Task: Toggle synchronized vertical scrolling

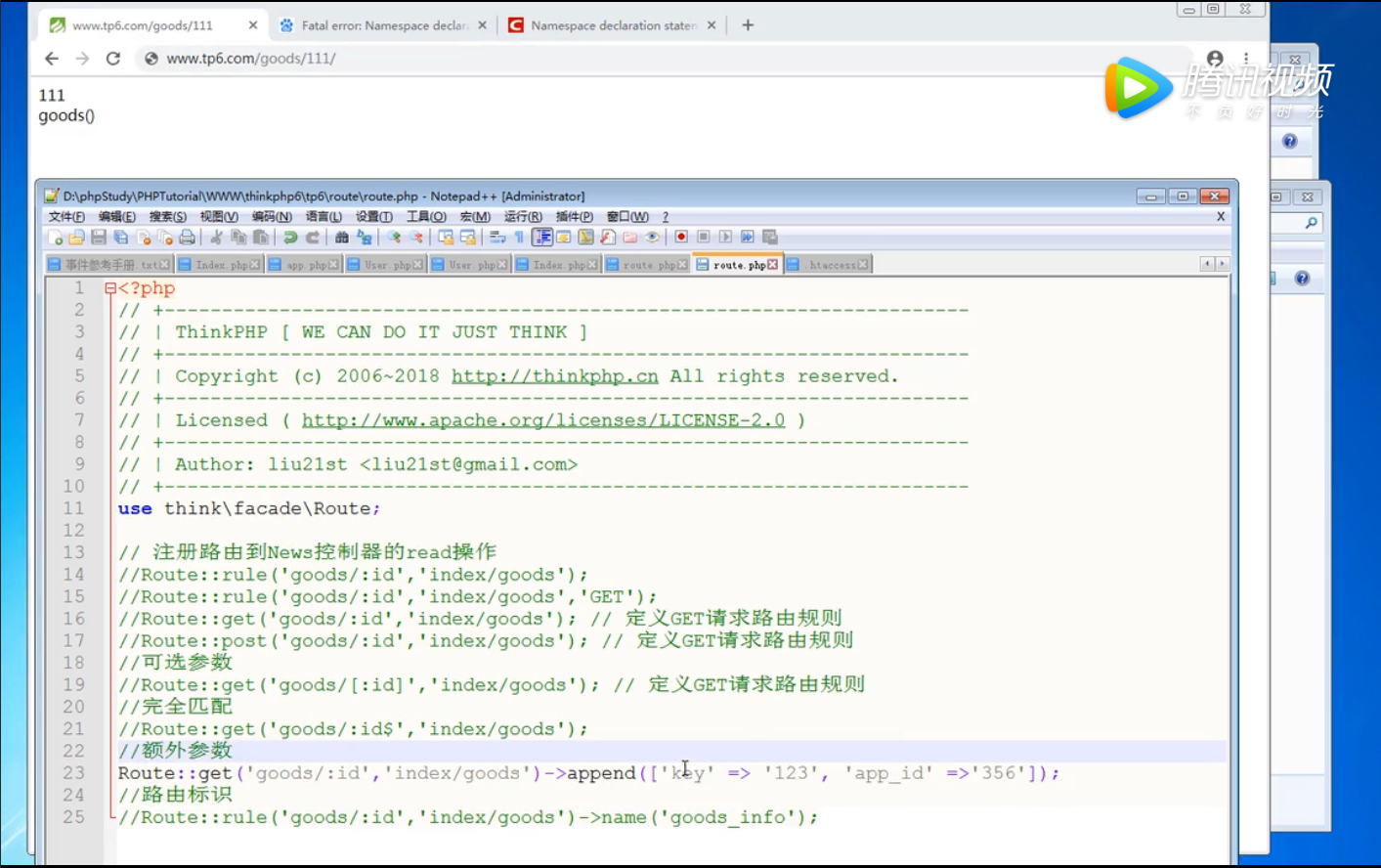Action: point(446,238)
